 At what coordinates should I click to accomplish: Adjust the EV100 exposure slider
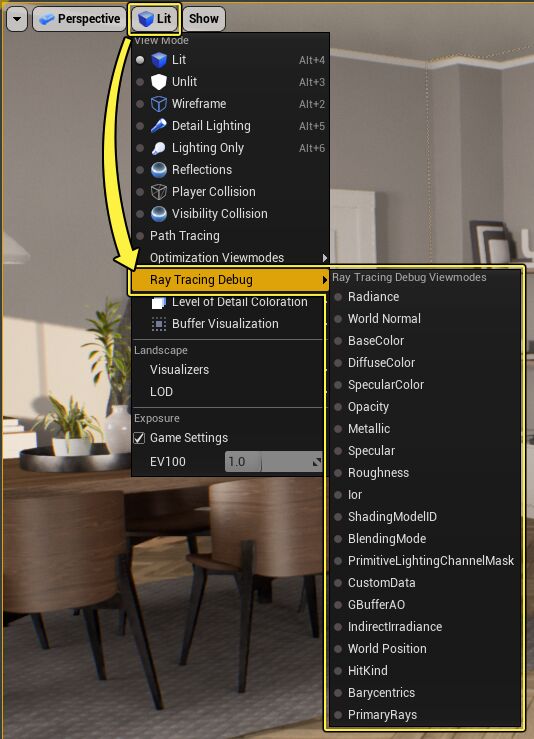(274, 461)
